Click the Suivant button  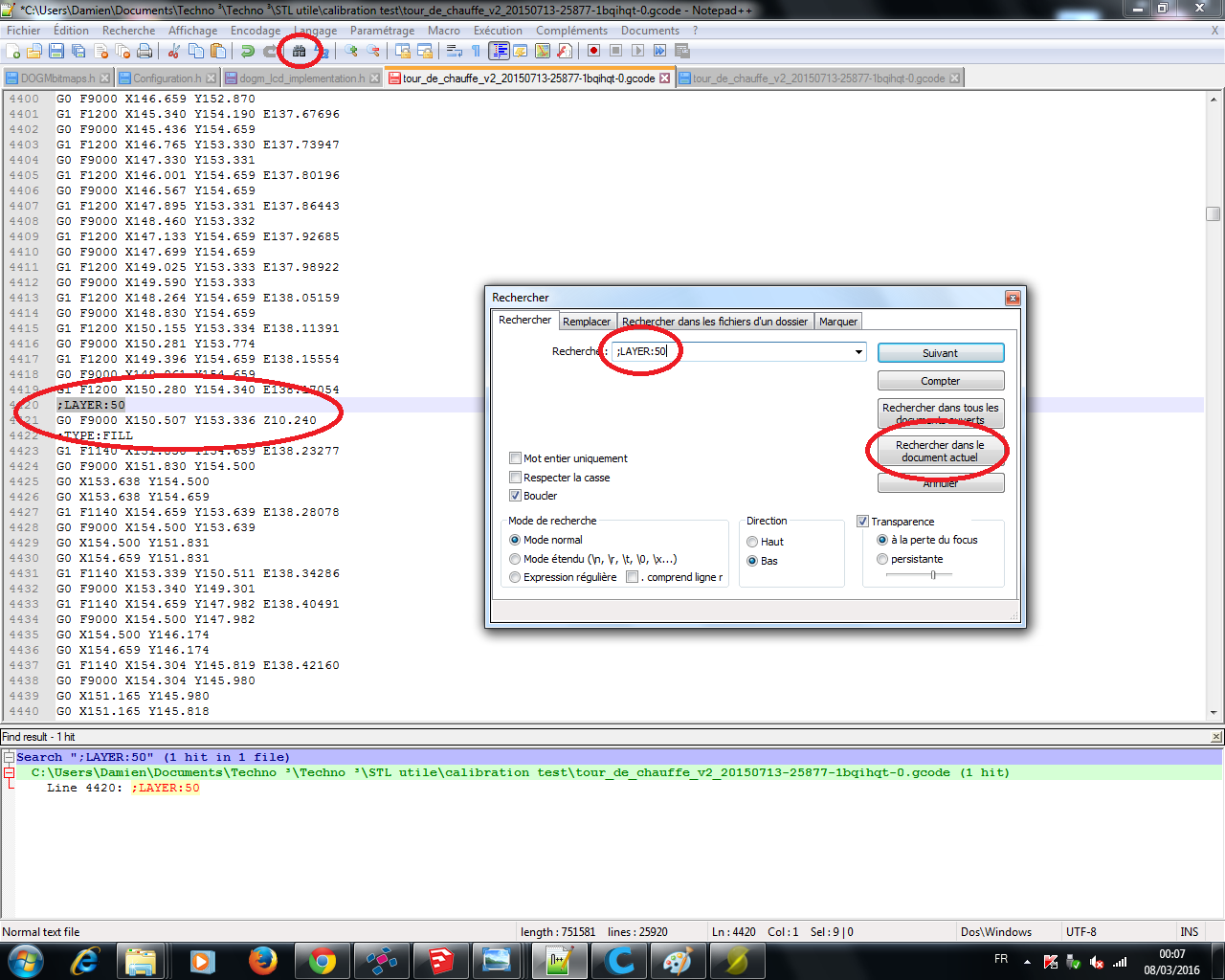(x=941, y=353)
